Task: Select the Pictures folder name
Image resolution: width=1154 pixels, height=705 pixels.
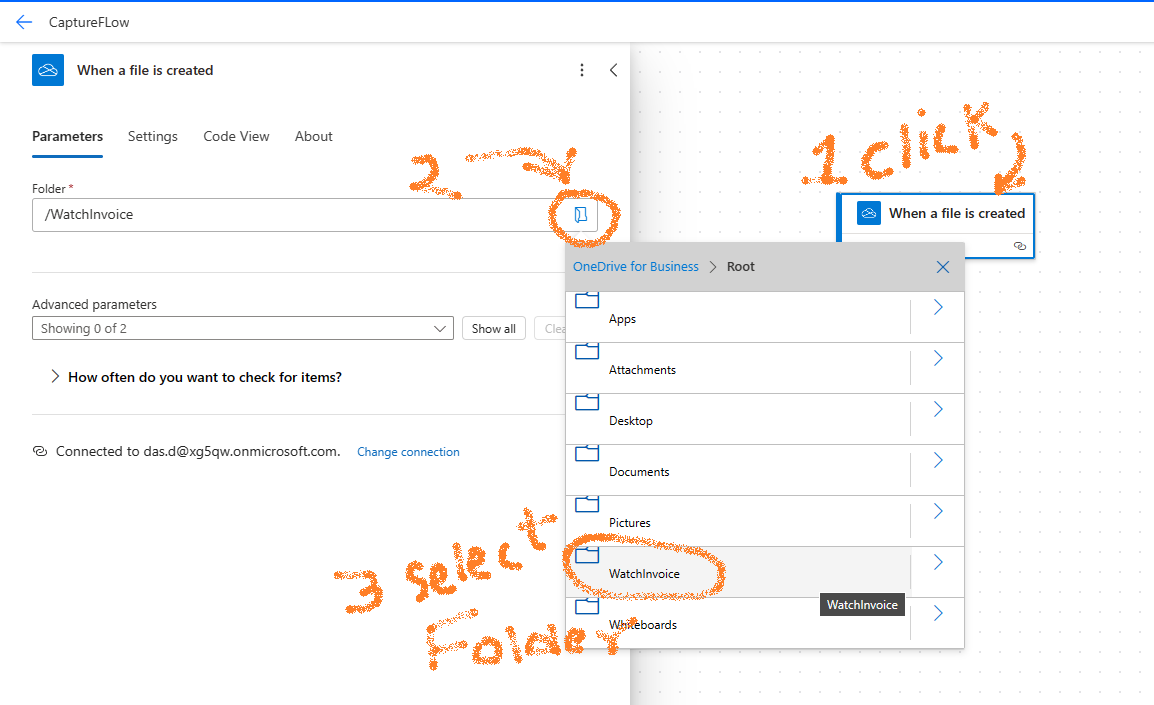Action: pyautogui.click(x=630, y=522)
